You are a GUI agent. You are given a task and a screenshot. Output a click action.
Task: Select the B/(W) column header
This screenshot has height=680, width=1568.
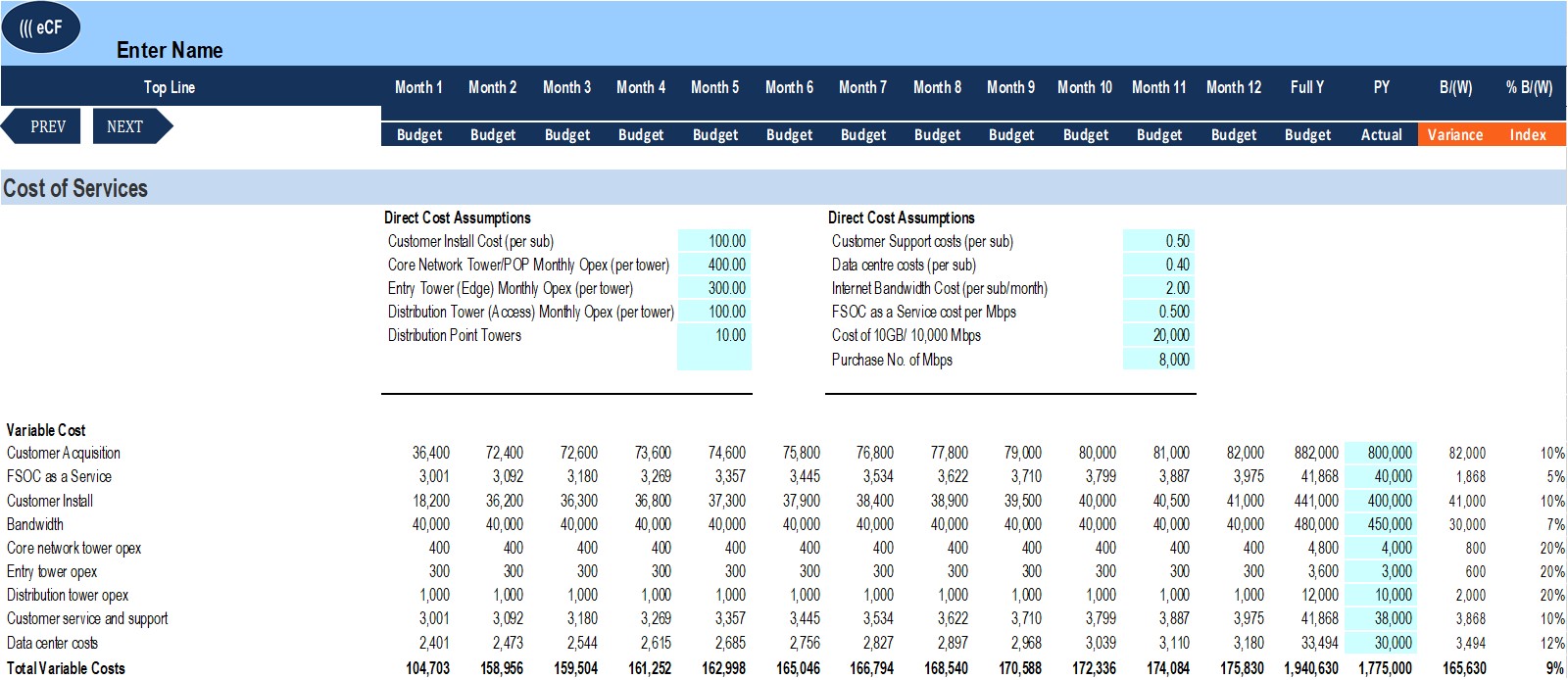pos(1455,87)
